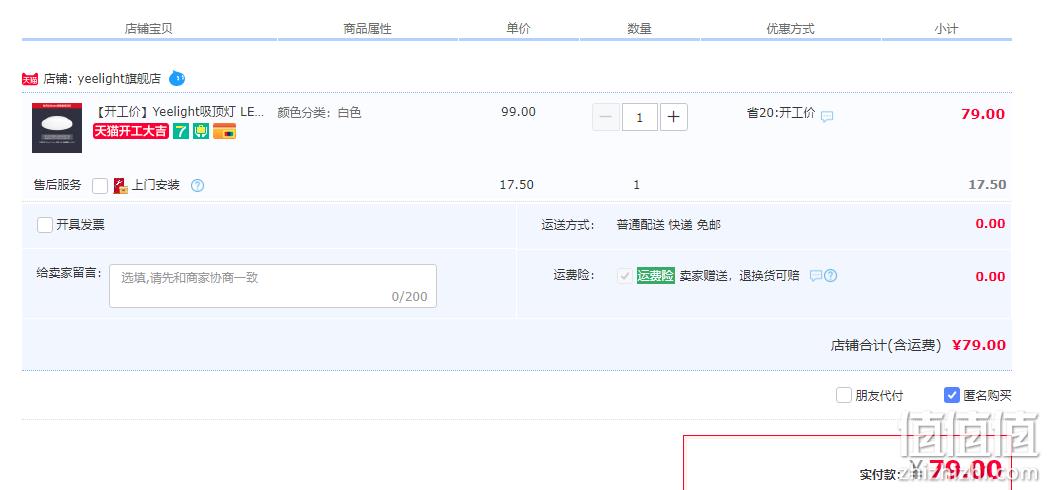The height and width of the screenshot is (490, 1048).
Task: Click the 优惠方式 column header
Action: tap(791, 29)
